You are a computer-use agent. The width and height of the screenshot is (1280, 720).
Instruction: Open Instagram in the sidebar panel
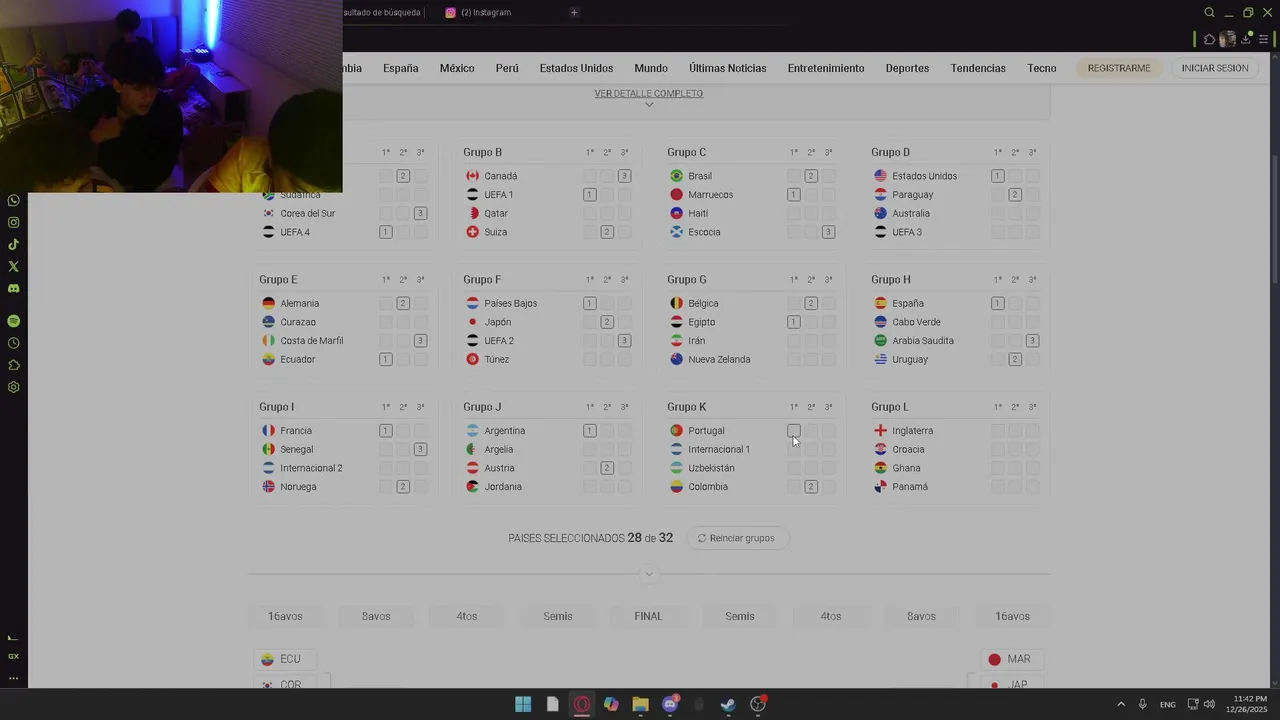[13, 223]
